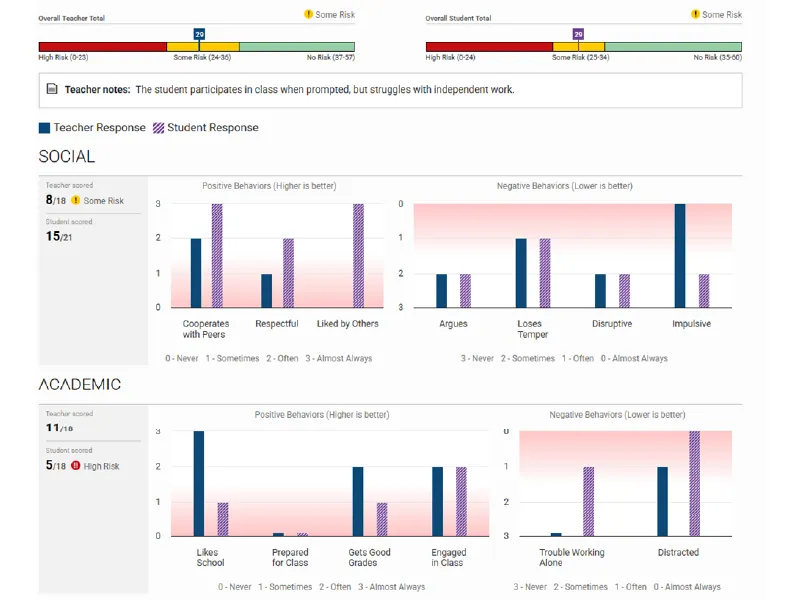800x600 pixels.
Task: Click the 'Prepared for Class' axis label
Action: tap(290, 557)
